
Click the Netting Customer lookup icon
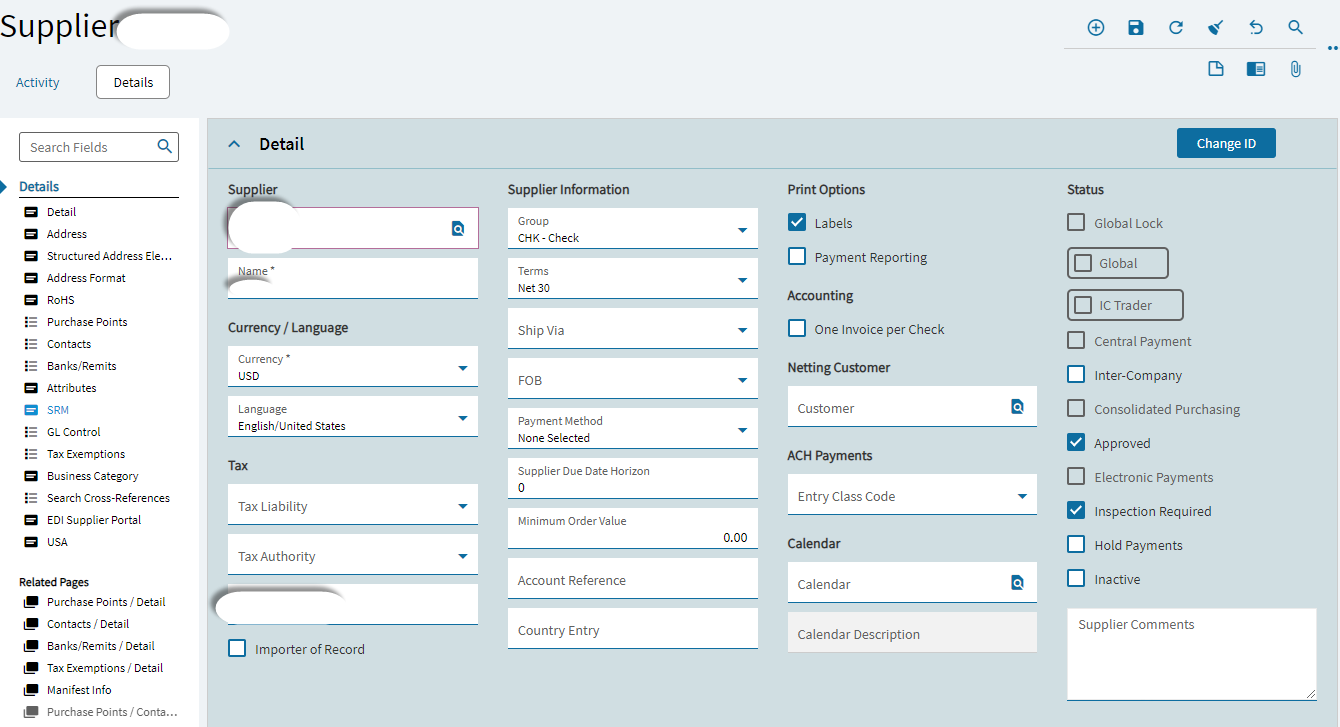coord(1017,407)
